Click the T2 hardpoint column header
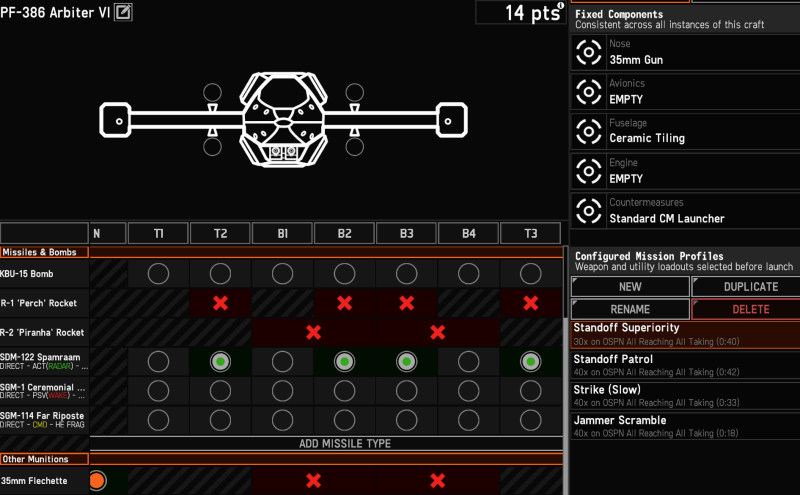This screenshot has height=495, width=800. (x=220, y=234)
